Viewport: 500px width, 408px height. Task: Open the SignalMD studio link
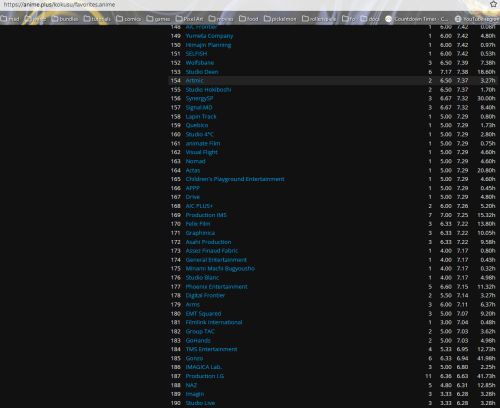click(x=199, y=108)
